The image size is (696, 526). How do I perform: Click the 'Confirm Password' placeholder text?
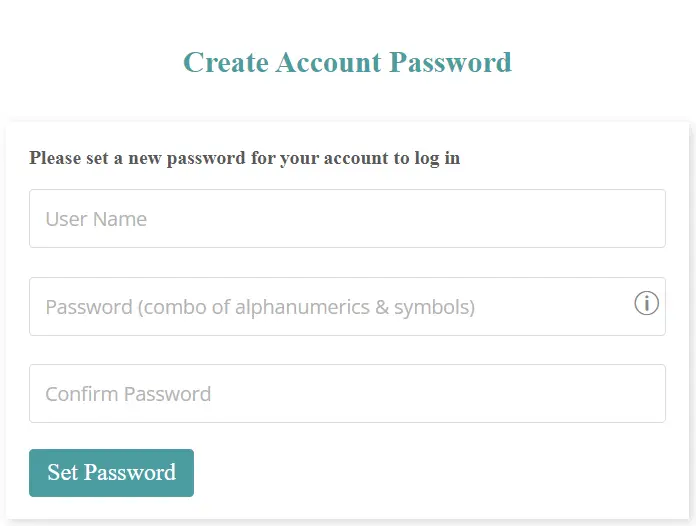[128, 394]
